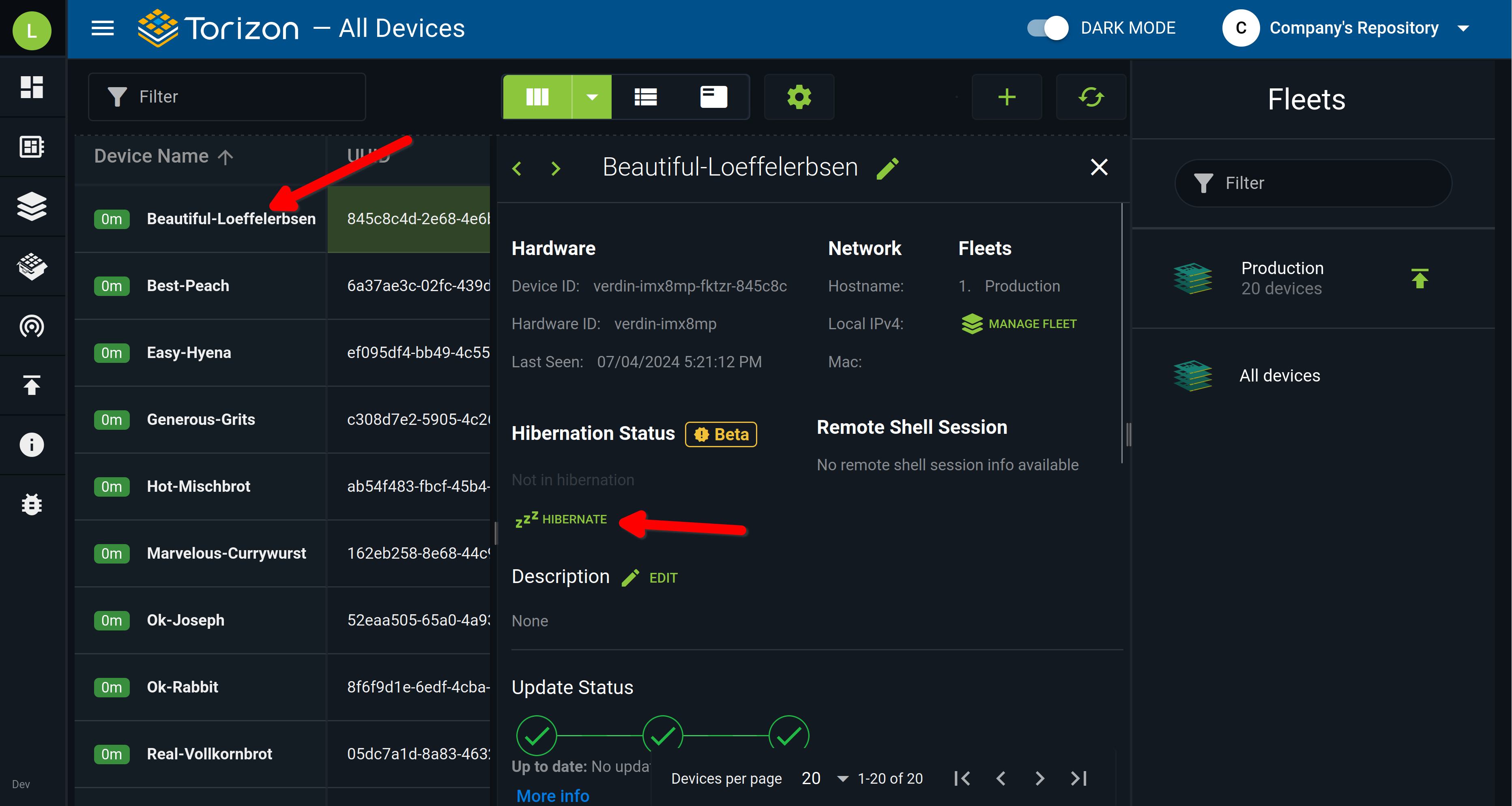
Task: Open the column view dropdown arrow
Action: click(x=592, y=97)
